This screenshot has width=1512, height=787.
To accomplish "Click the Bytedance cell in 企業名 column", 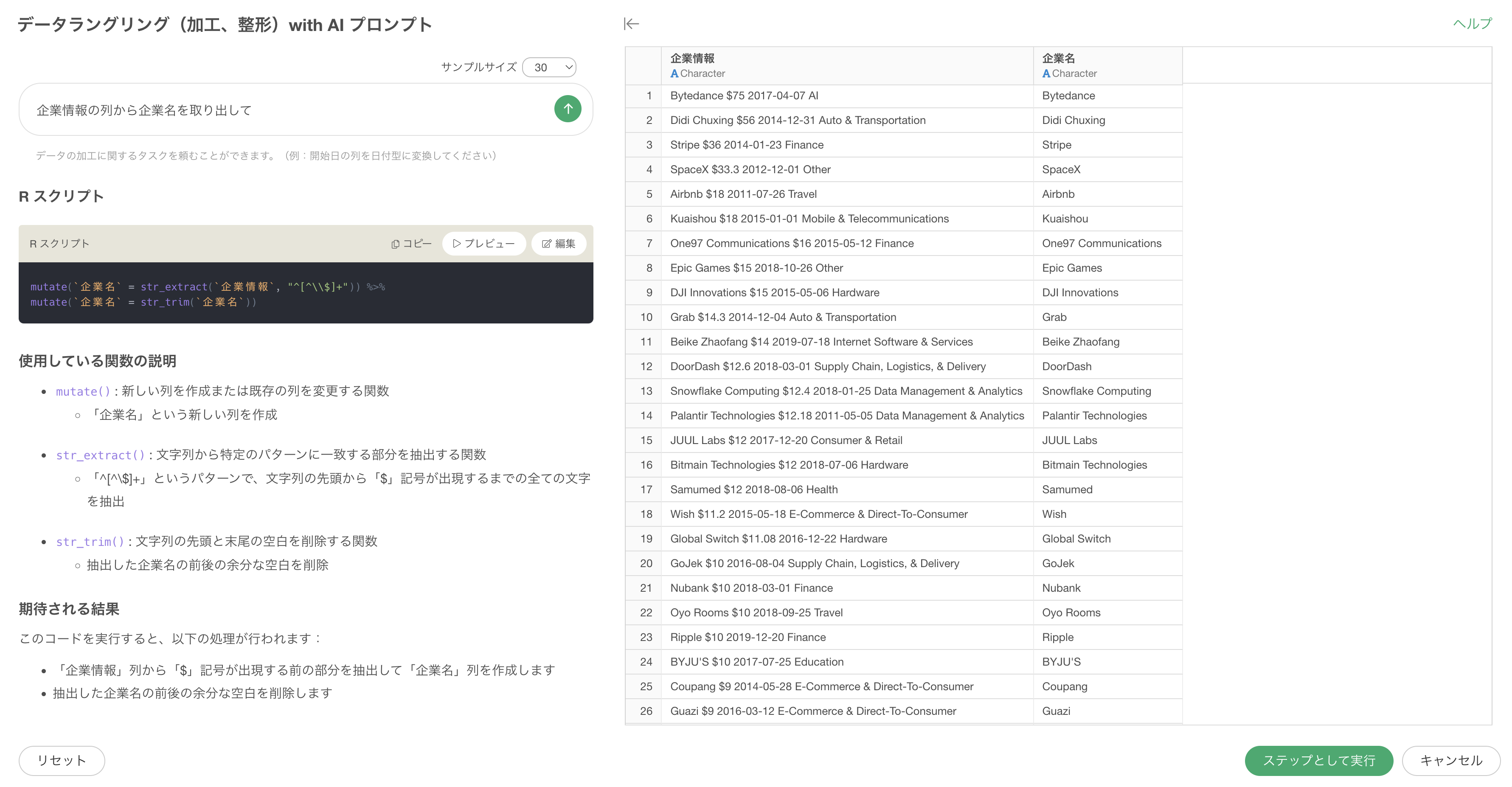I will 1068,96.
